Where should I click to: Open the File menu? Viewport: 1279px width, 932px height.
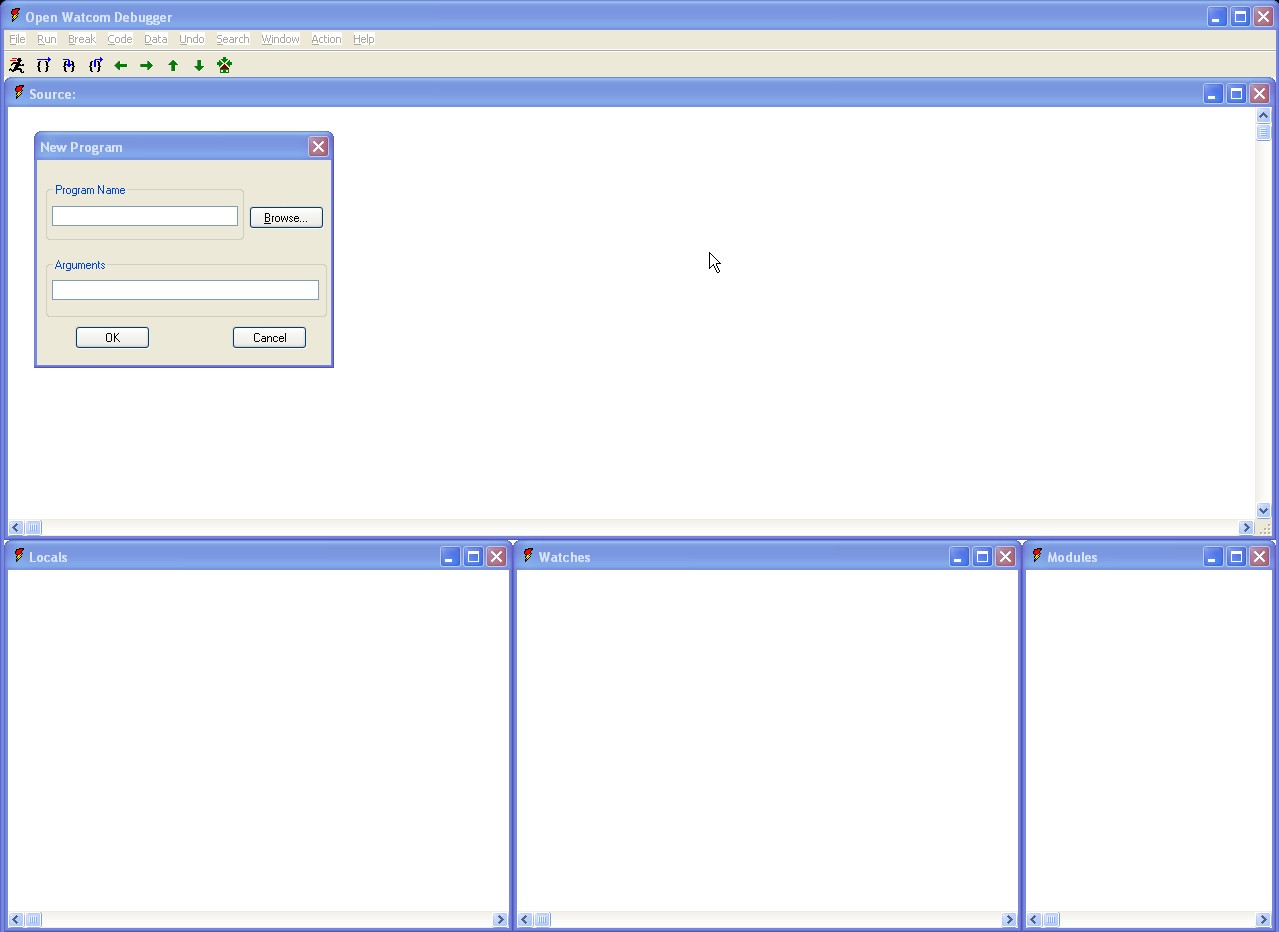[x=17, y=39]
